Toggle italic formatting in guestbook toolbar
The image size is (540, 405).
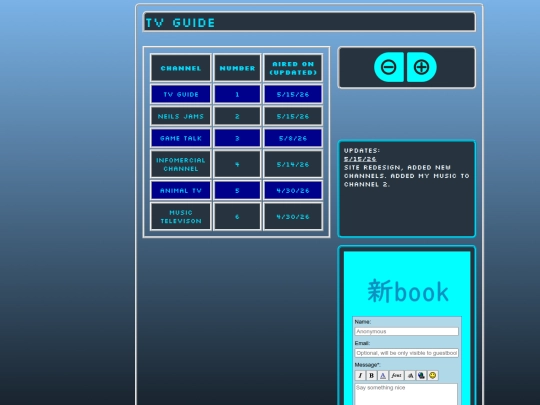360,375
